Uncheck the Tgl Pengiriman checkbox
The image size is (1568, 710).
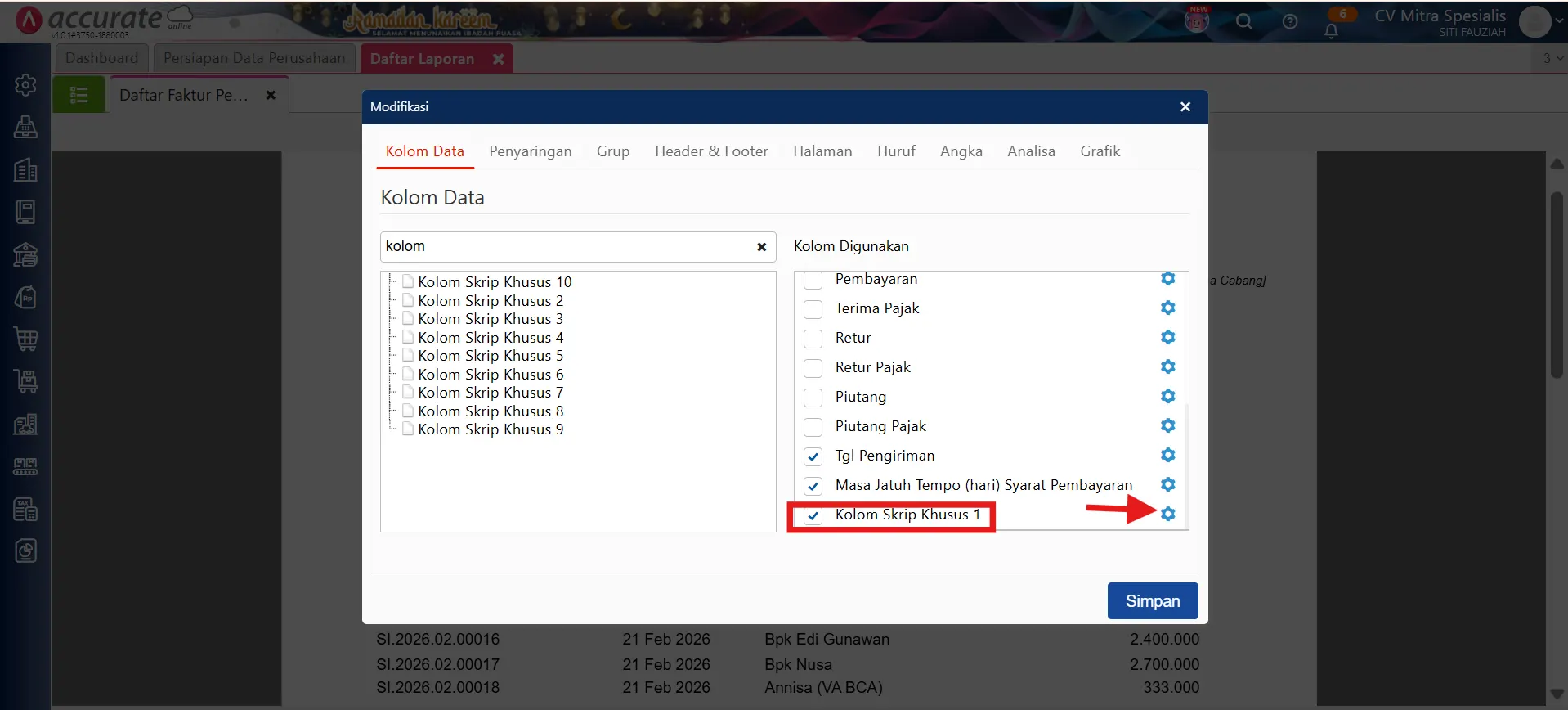coord(813,456)
